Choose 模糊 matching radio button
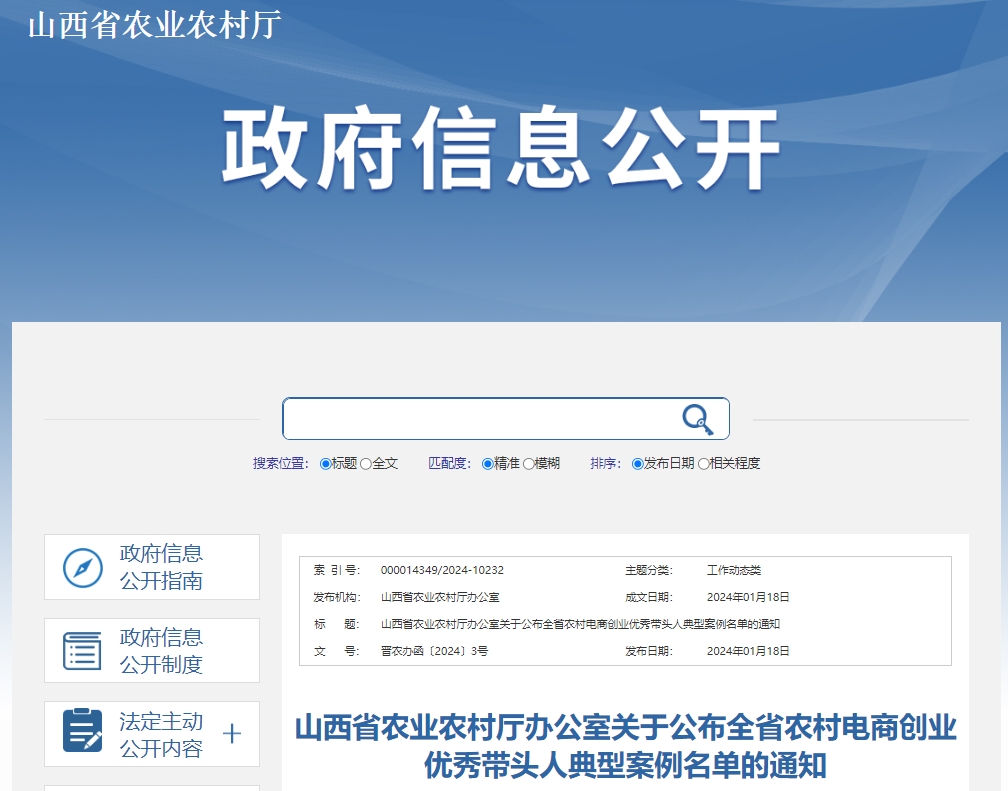The image size is (1008, 791). 529,464
